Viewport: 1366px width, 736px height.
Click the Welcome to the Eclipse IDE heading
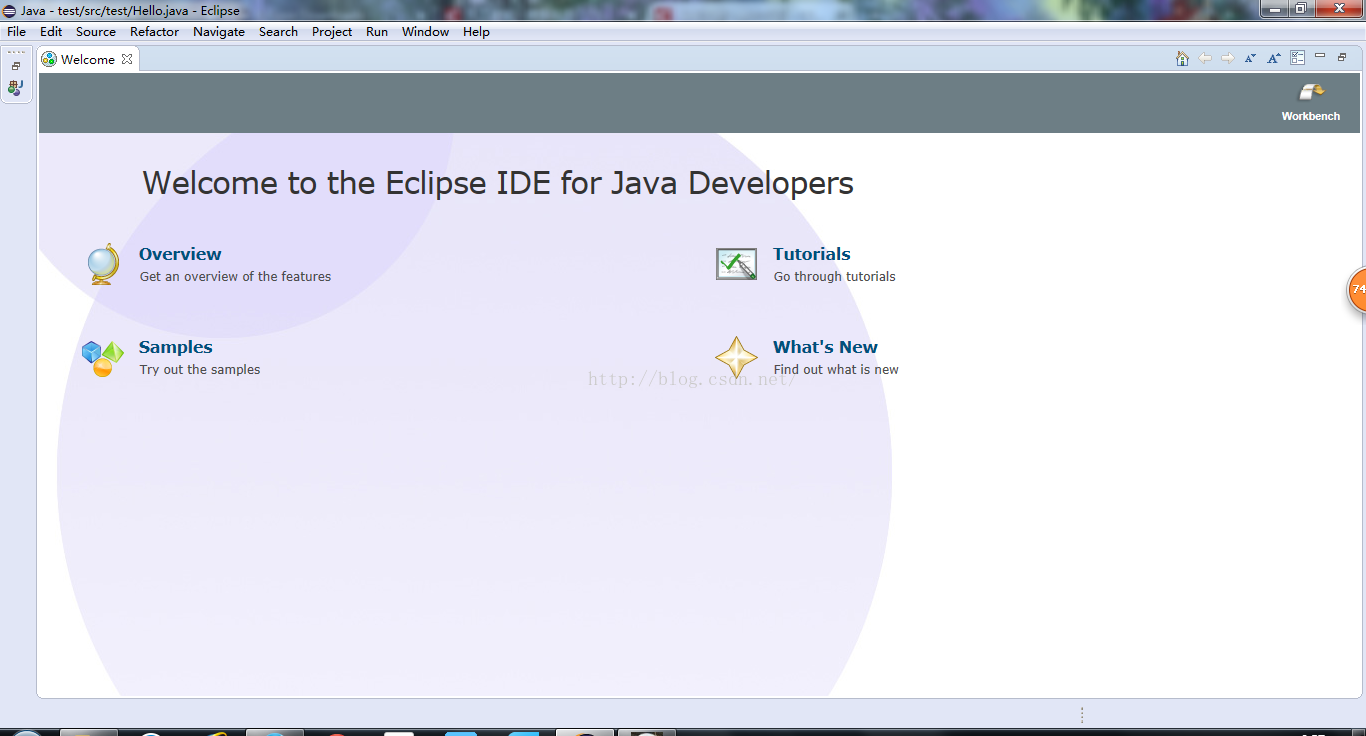(x=498, y=183)
